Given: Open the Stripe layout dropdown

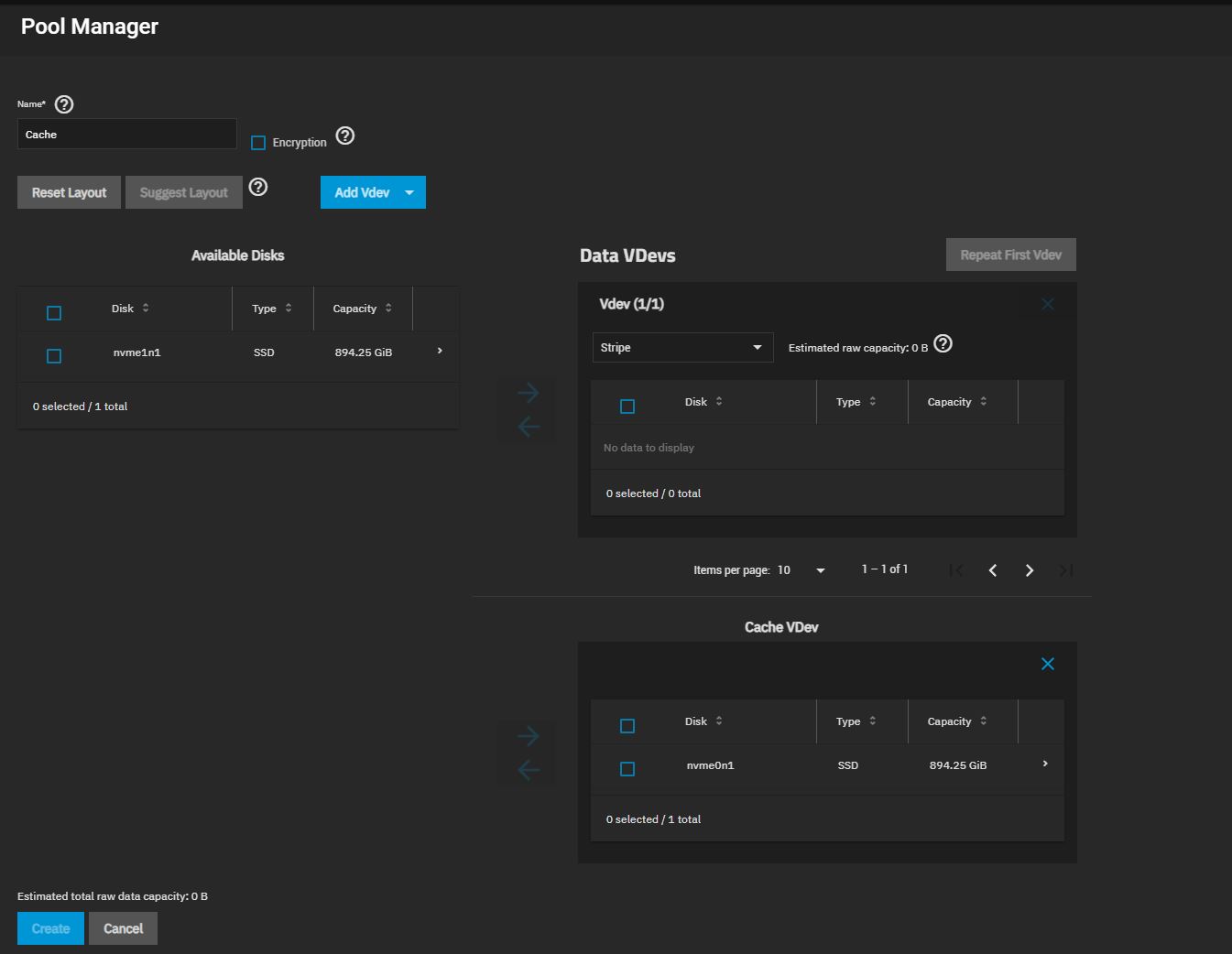Looking at the screenshot, I should [682, 348].
